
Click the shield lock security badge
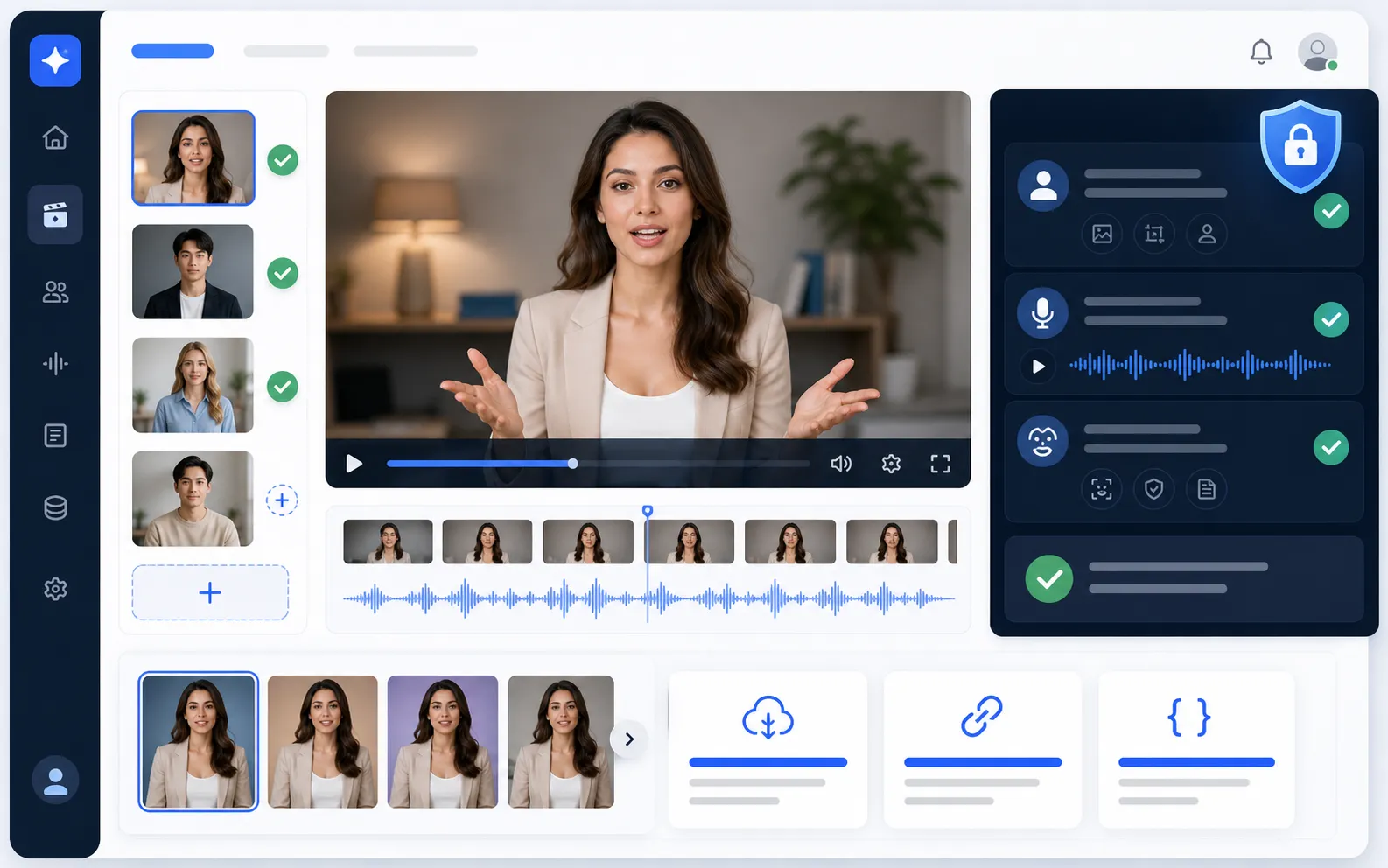pyautogui.click(x=1300, y=146)
